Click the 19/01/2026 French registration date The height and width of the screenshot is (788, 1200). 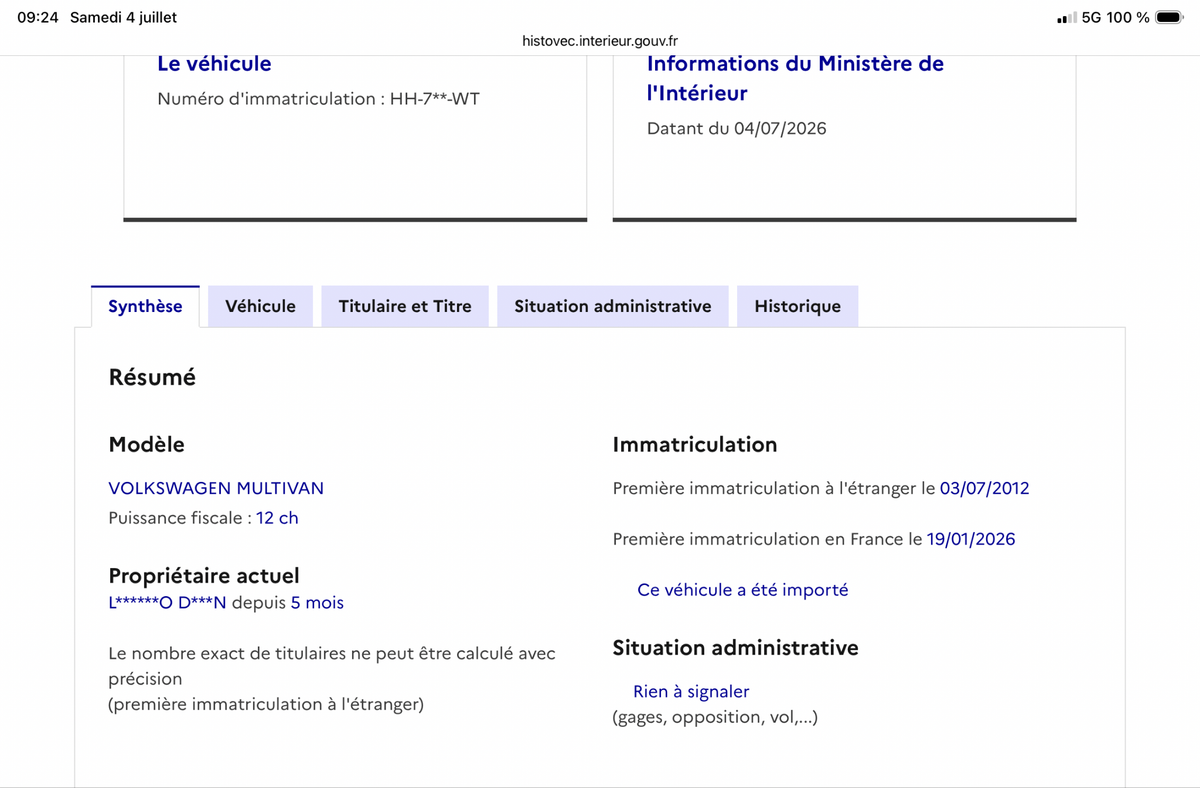pos(971,539)
